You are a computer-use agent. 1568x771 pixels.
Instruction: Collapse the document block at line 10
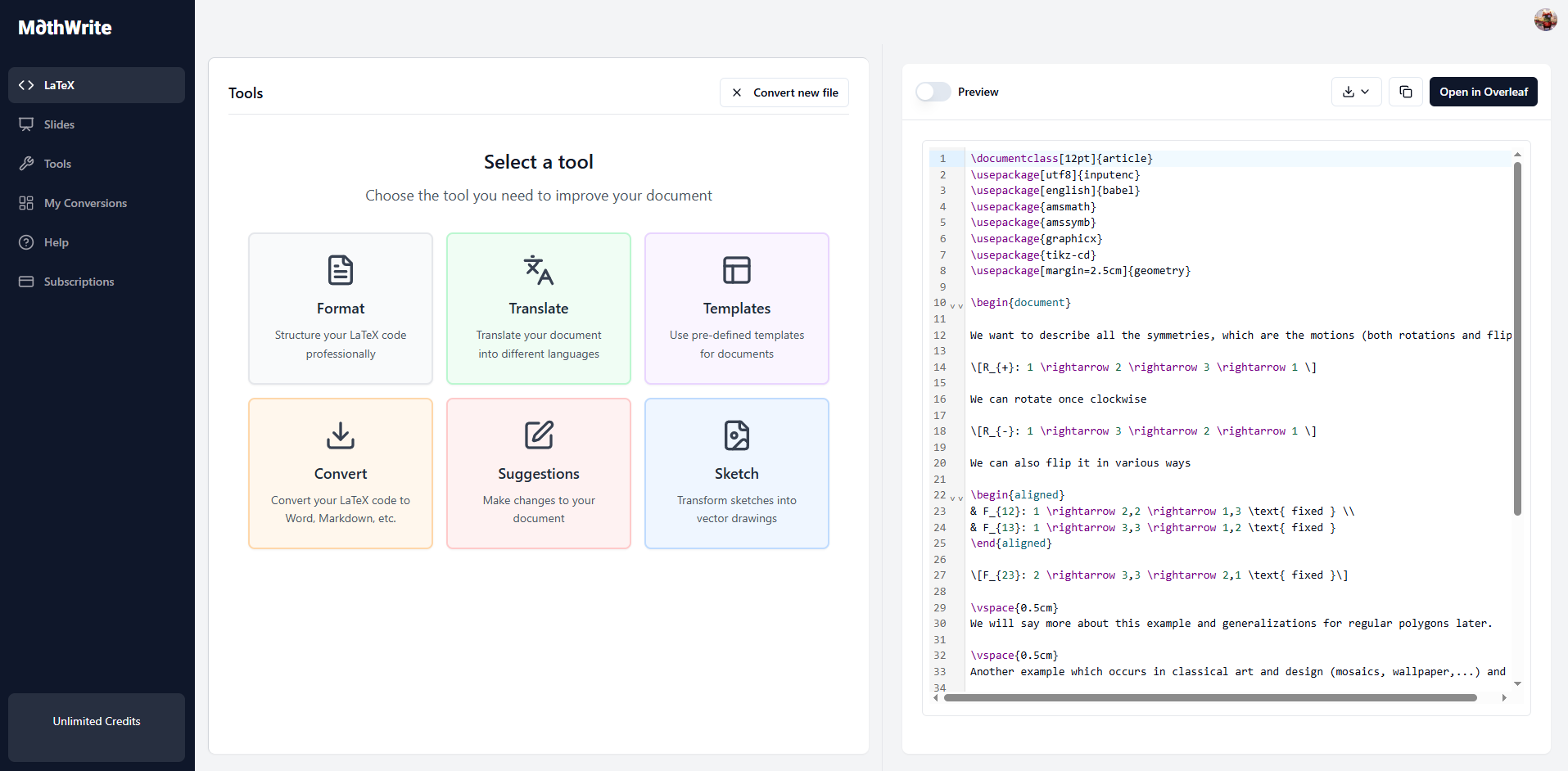pos(956,304)
